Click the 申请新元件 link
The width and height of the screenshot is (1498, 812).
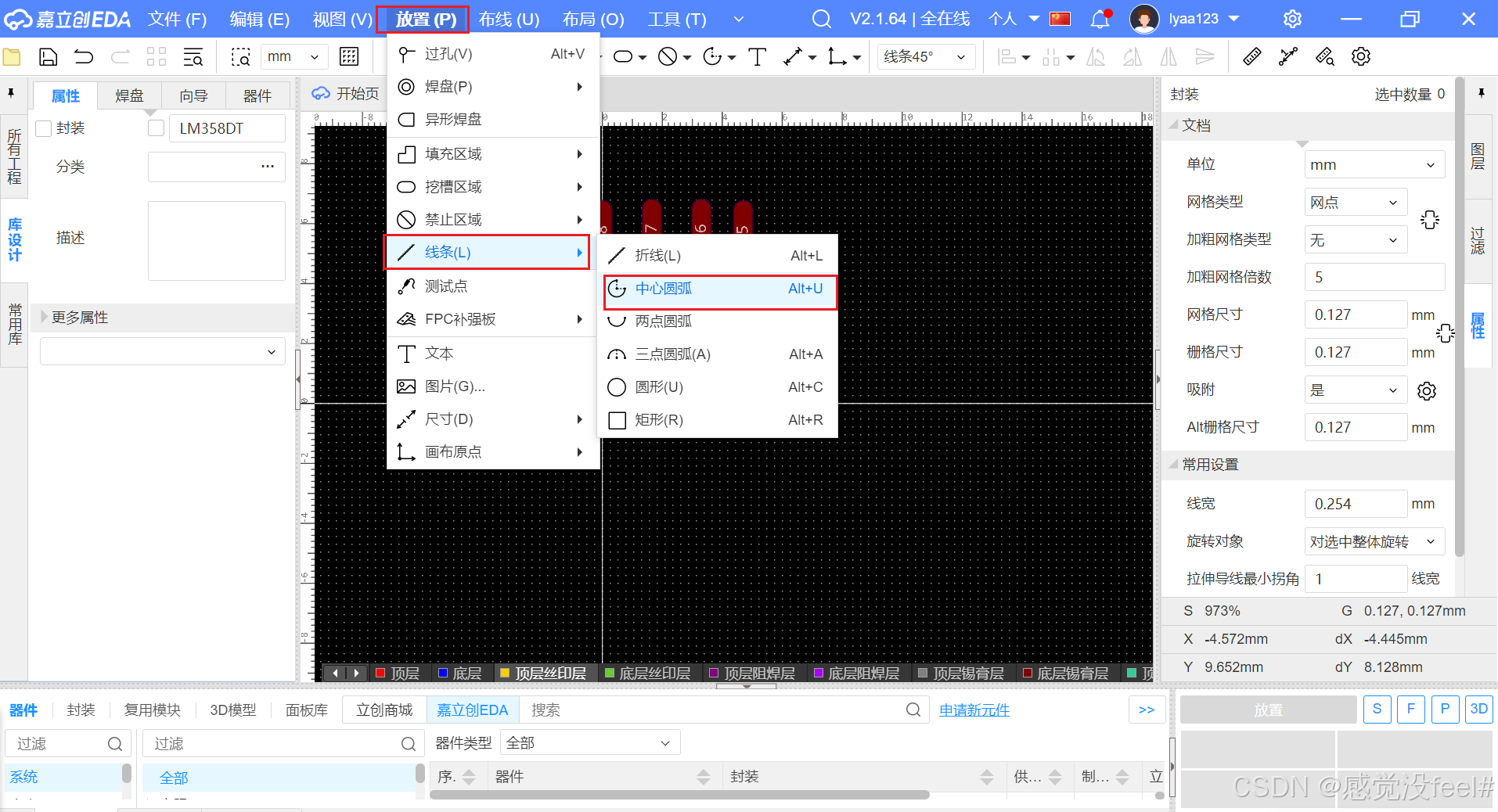(974, 710)
